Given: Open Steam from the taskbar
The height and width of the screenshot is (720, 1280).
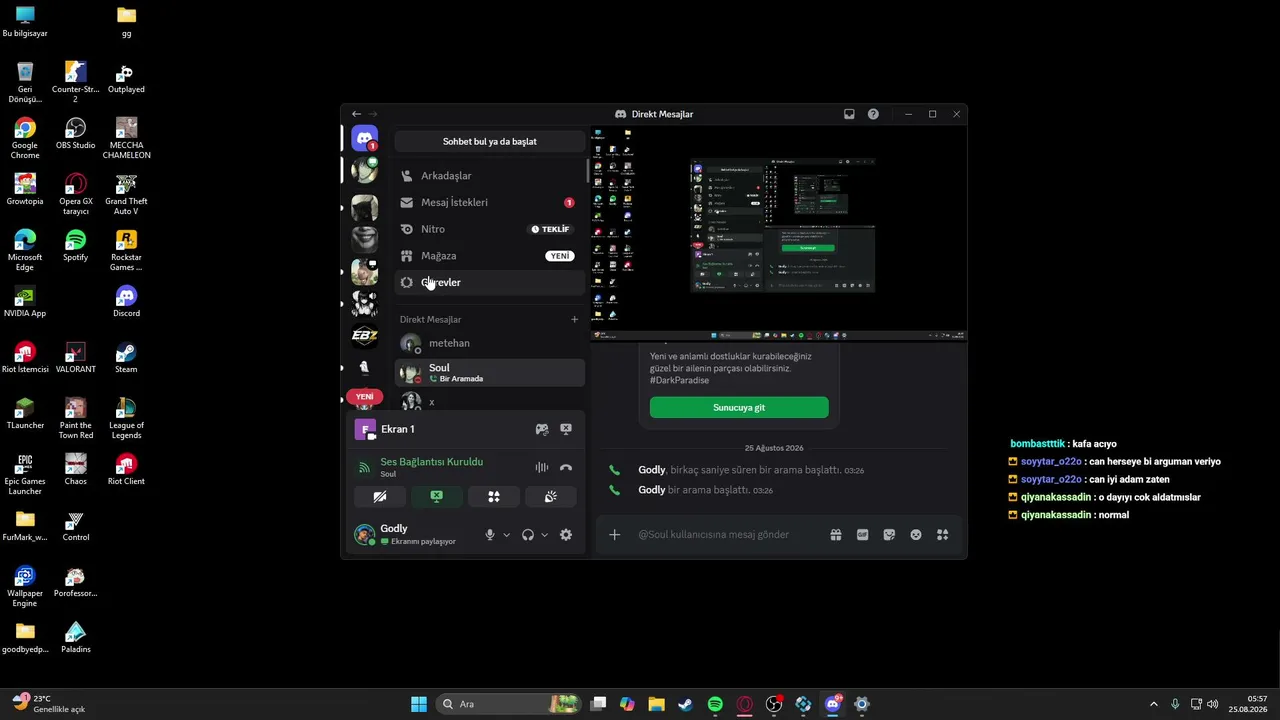Looking at the screenshot, I should point(686,704).
